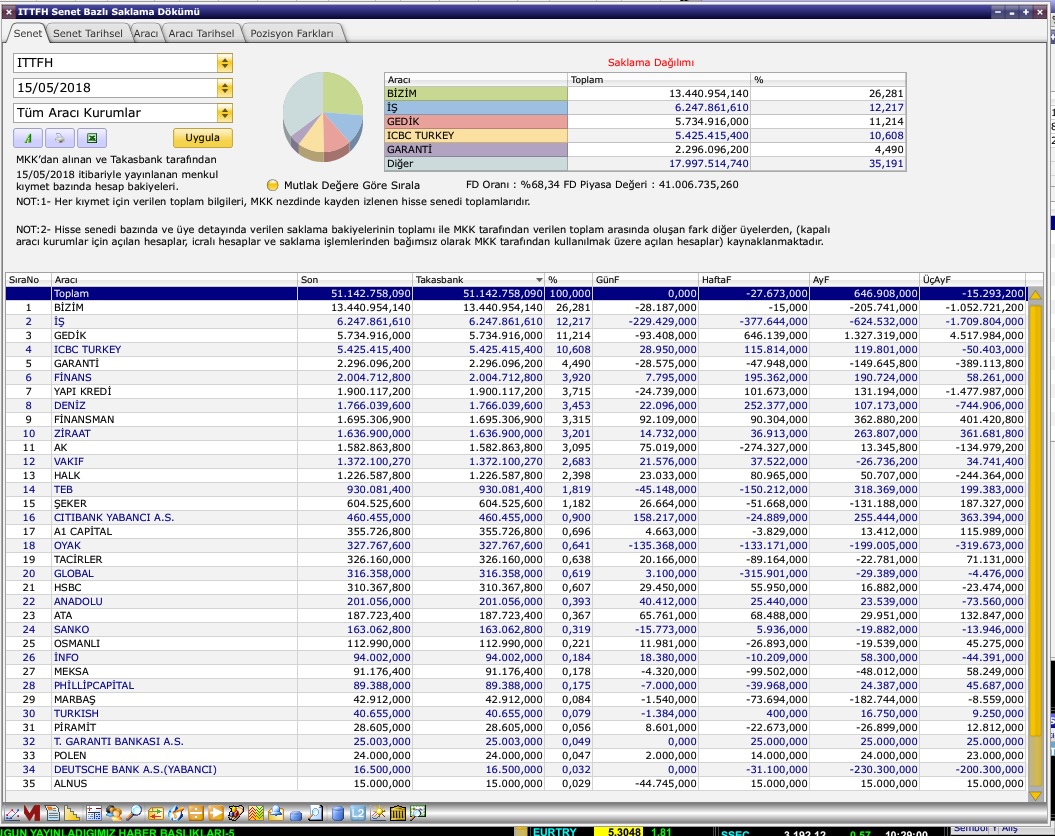
Task: Click the green BİZİM legend swatch
Action: click(476, 93)
